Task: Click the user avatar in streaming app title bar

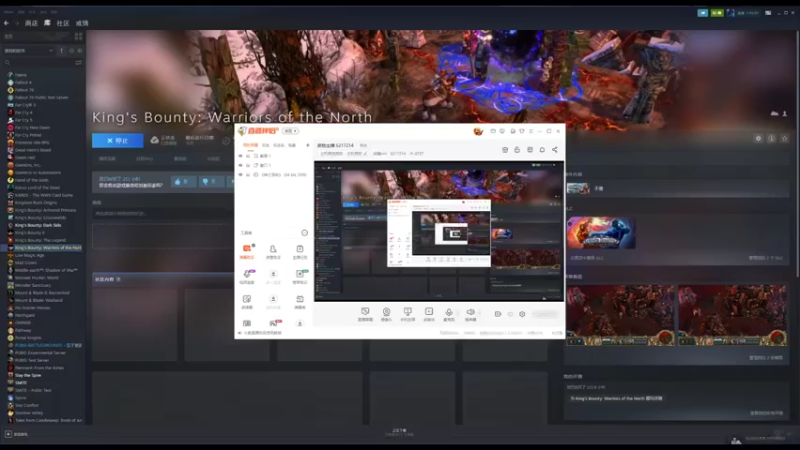Action: (x=478, y=132)
